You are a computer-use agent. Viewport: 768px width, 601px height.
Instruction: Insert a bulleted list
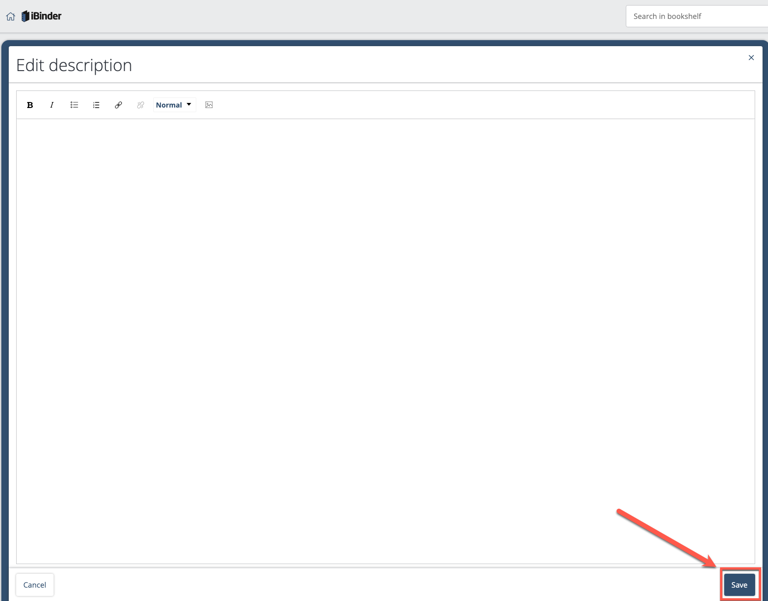(74, 105)
